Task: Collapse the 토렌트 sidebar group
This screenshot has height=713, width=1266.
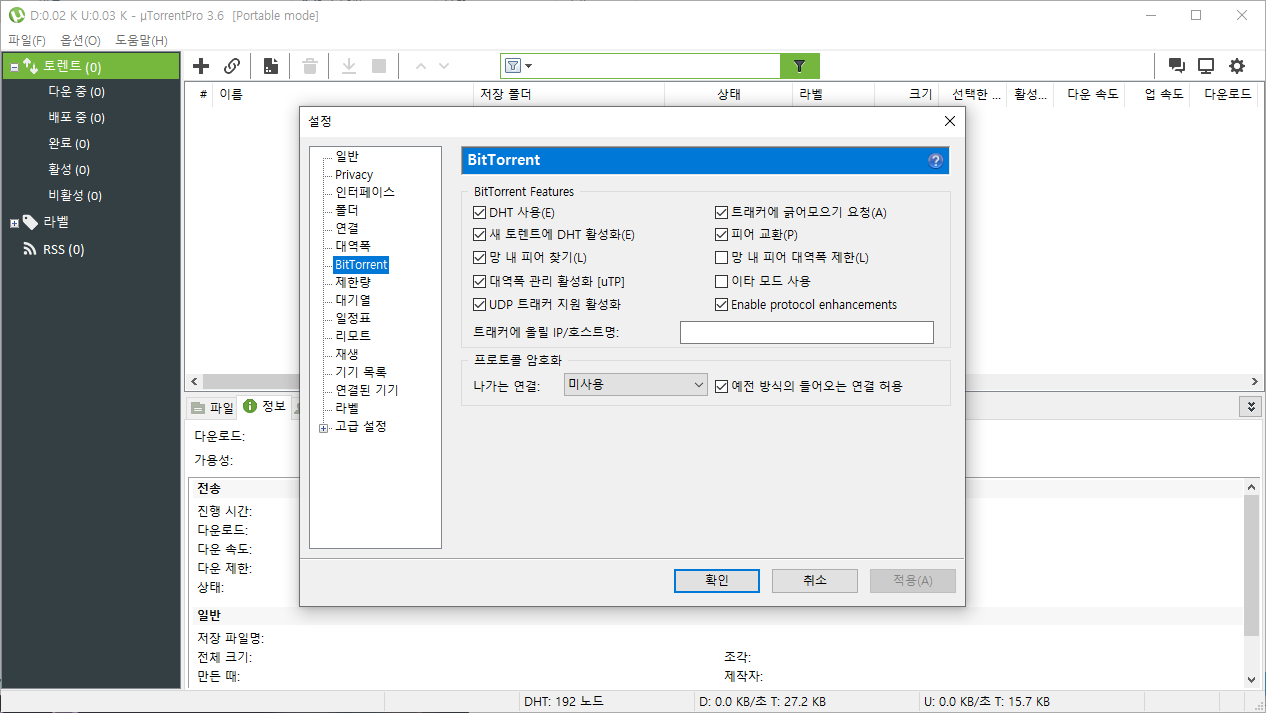Action: click(14, 68)
